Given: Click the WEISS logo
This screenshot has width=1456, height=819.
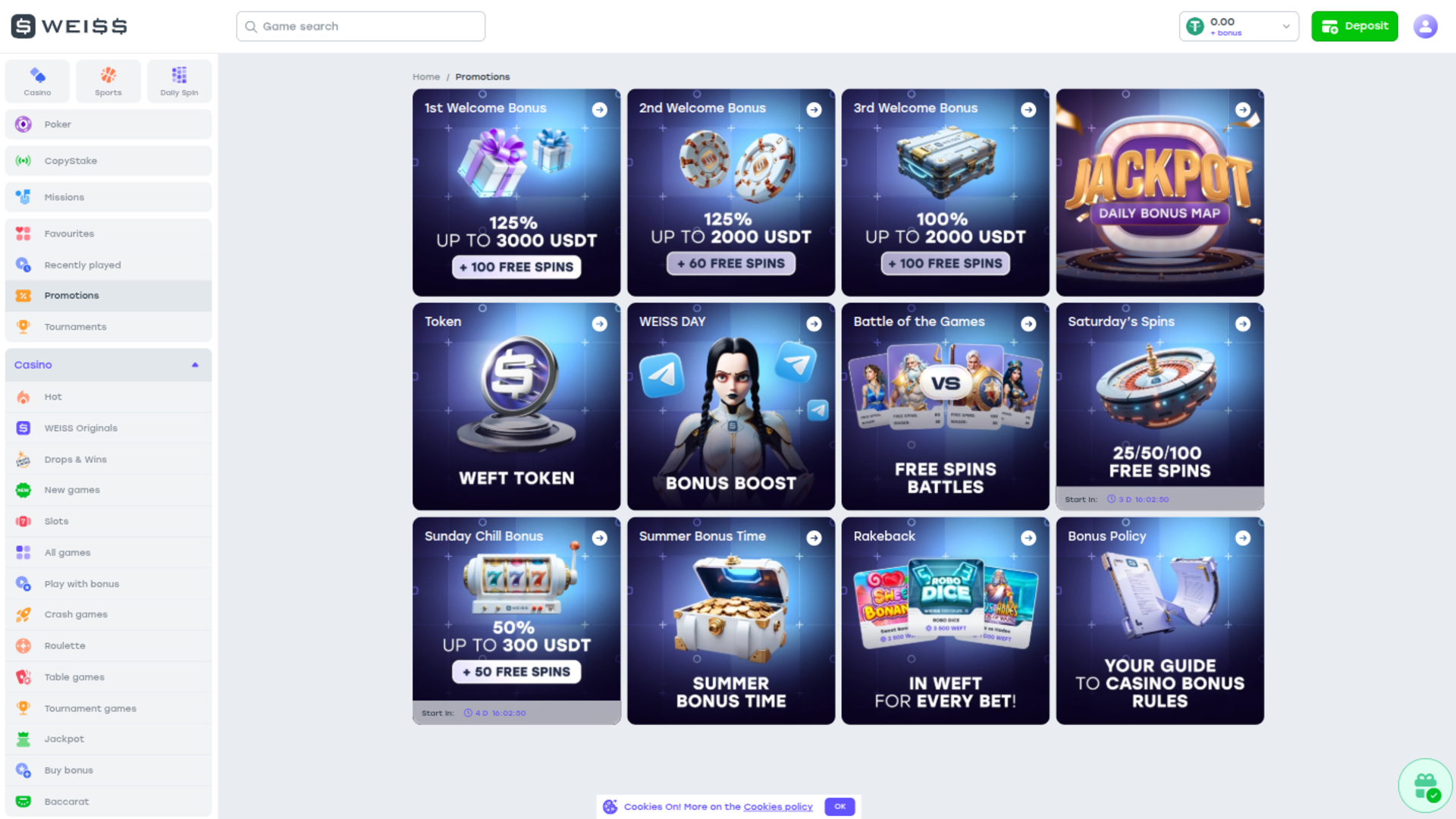Looking at the screenshot, I should pyautogui.click(x=69, y=26).
